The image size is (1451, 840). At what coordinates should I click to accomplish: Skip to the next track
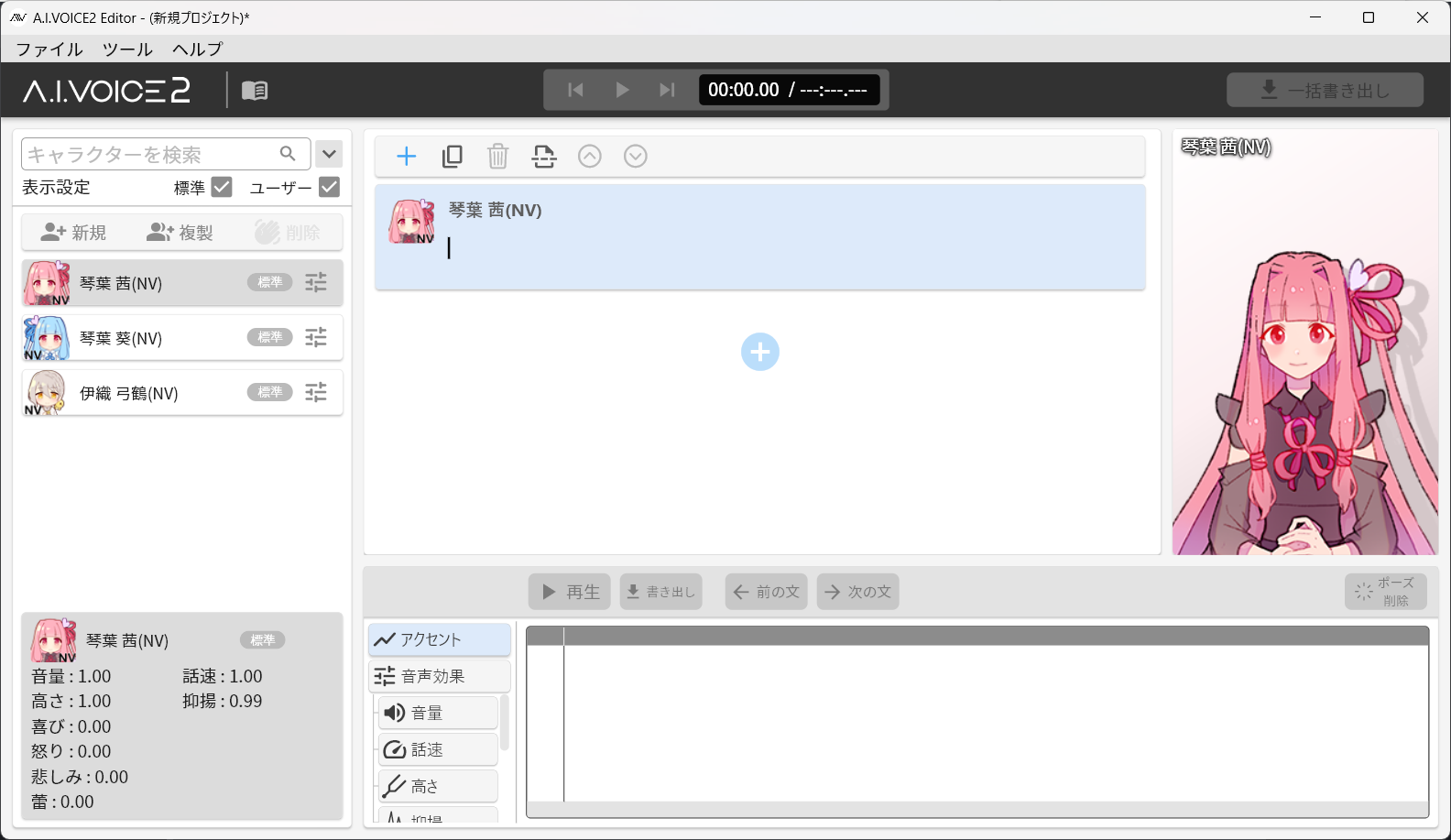[x=667, y=90]
